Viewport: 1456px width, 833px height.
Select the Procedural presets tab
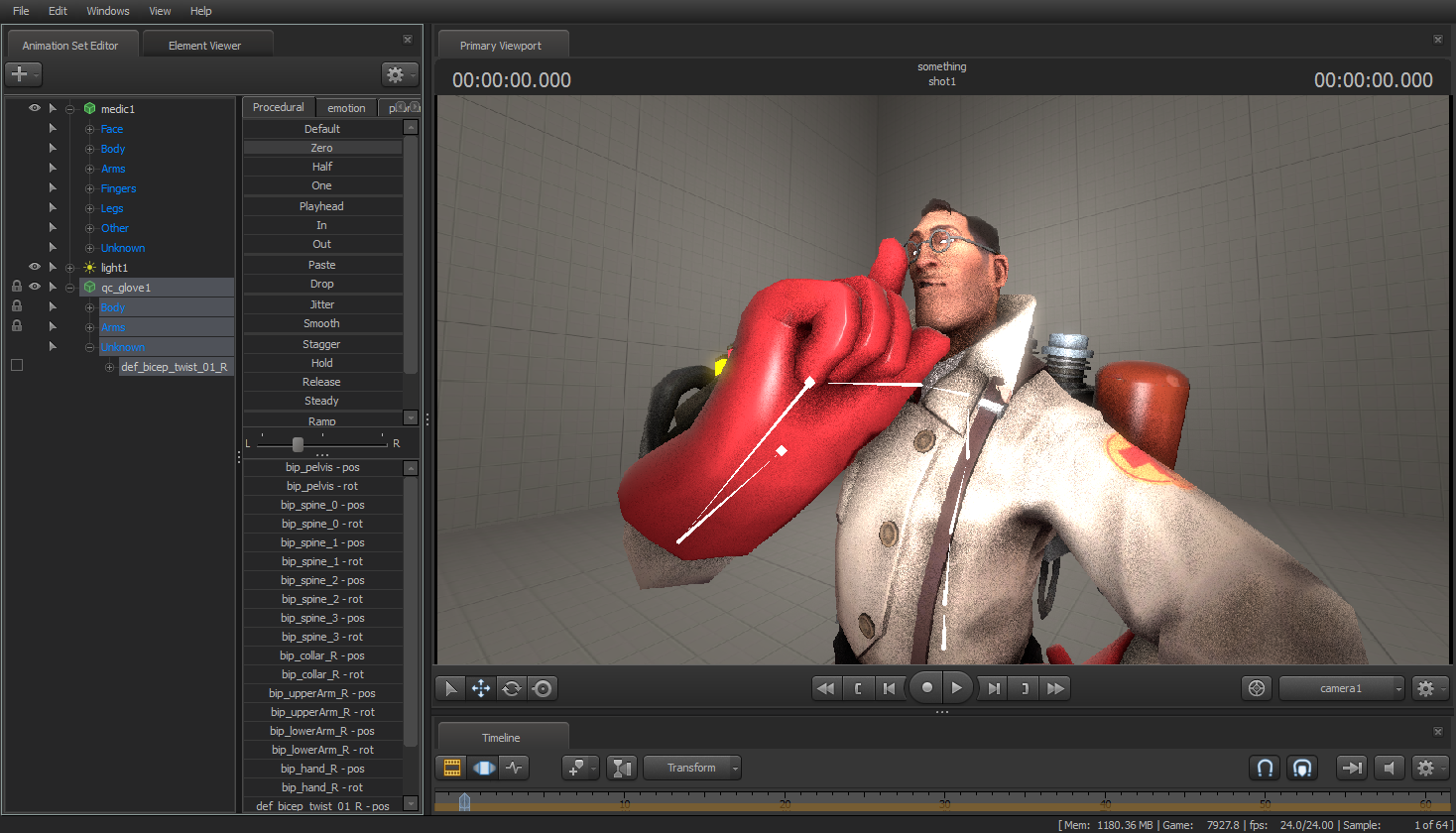[279, 107]
